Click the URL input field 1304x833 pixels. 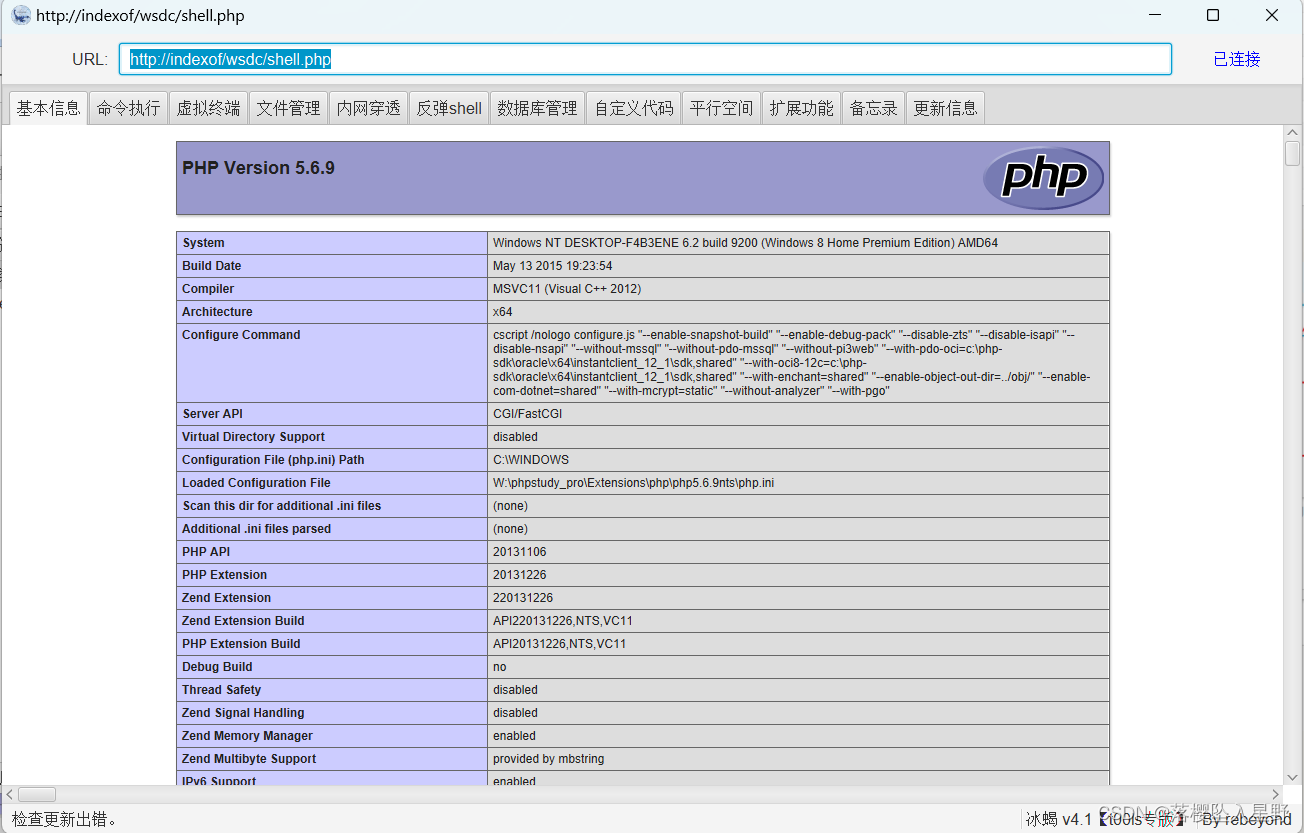click(645, 59)
